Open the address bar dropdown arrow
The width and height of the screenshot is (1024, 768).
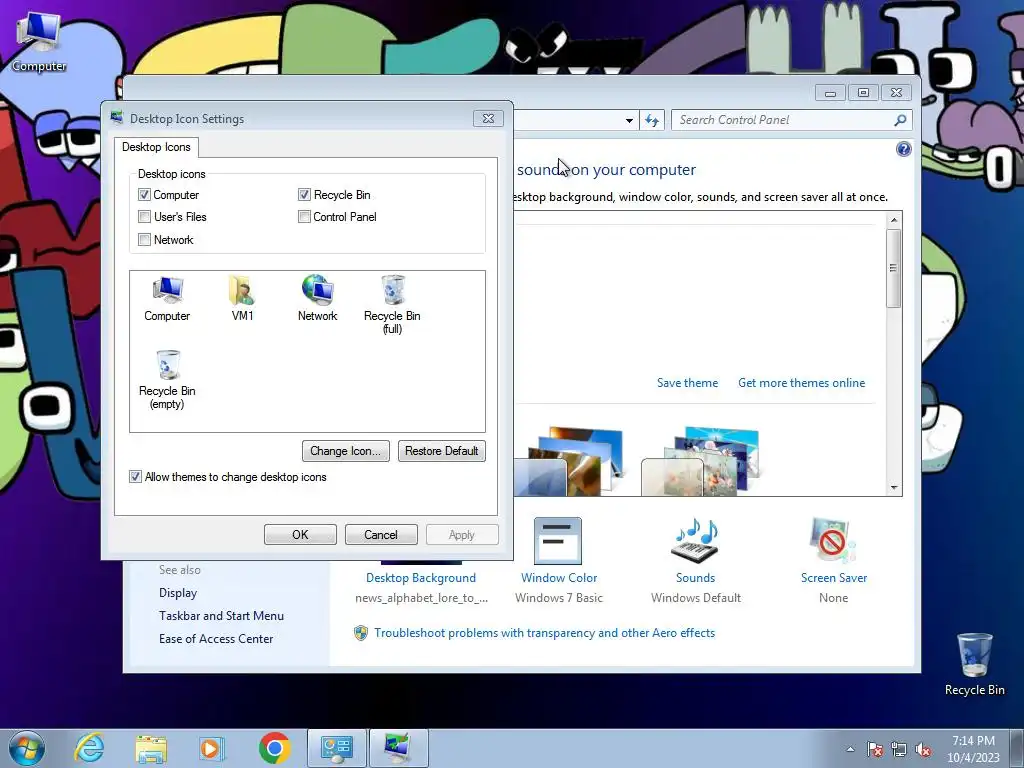(629, 120)
